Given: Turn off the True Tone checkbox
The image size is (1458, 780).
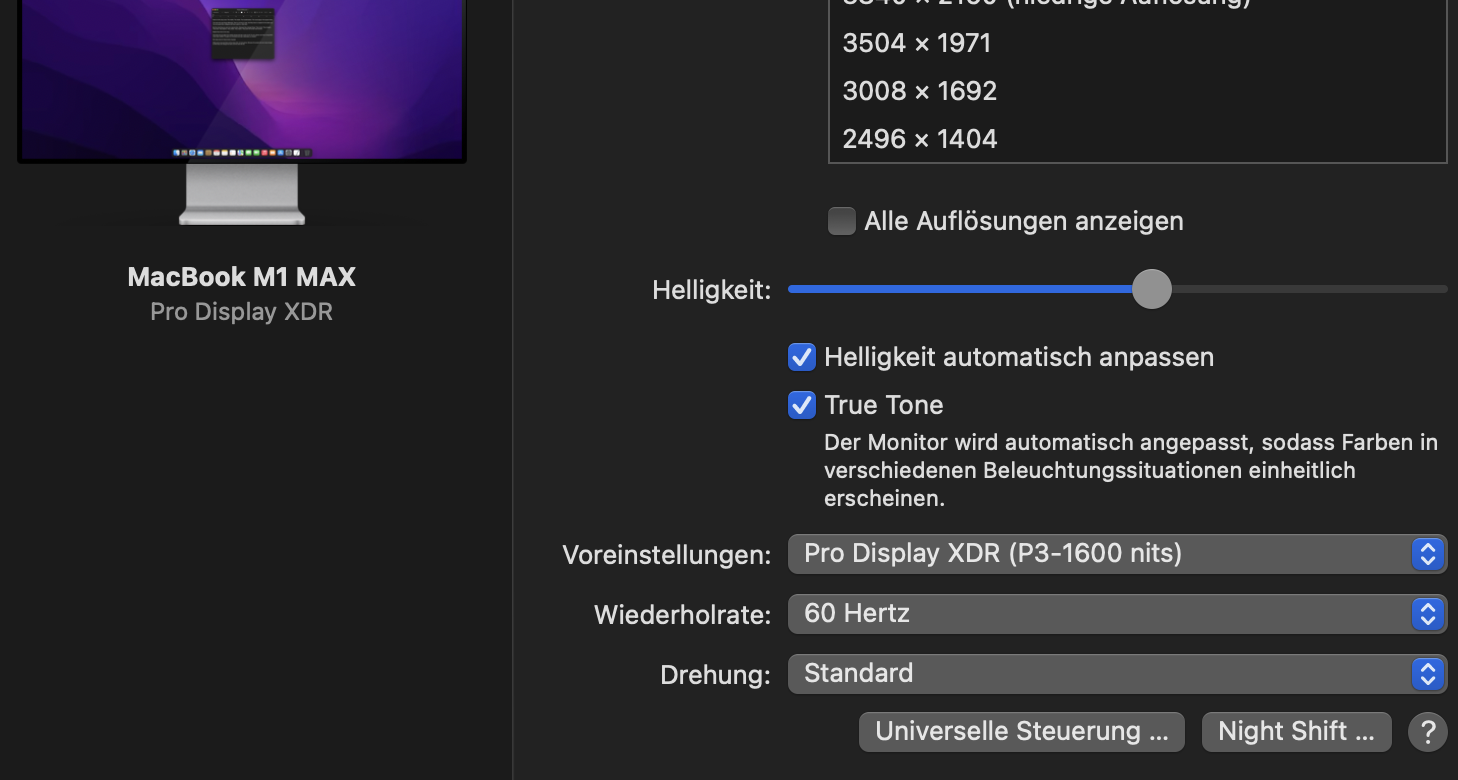Looking at the screenshot, I should click(x=802, y=405).
